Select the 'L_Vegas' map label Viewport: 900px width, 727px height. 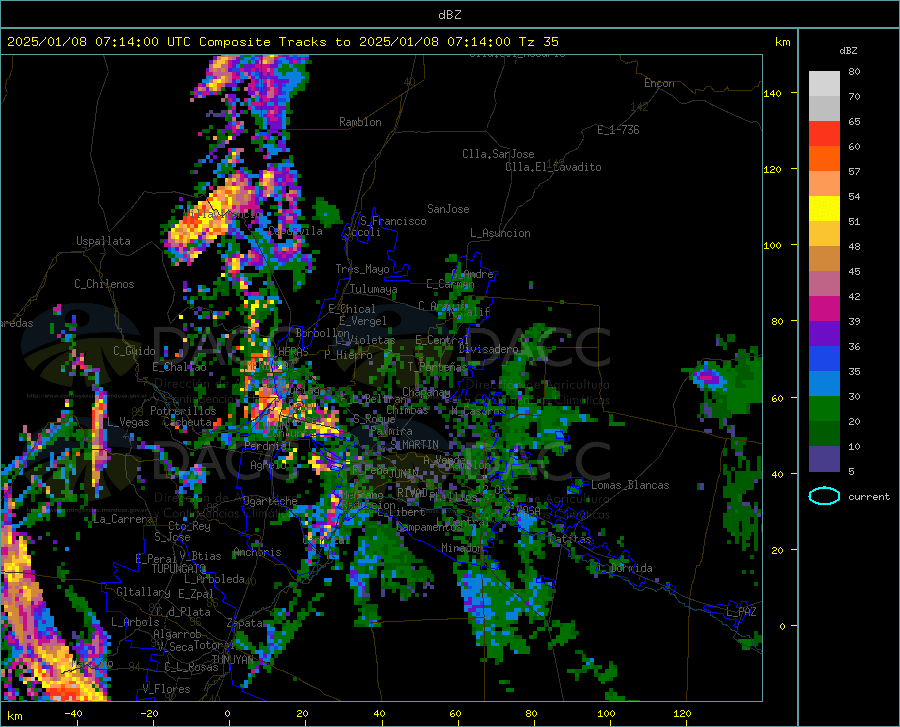[x=128, y=422]
